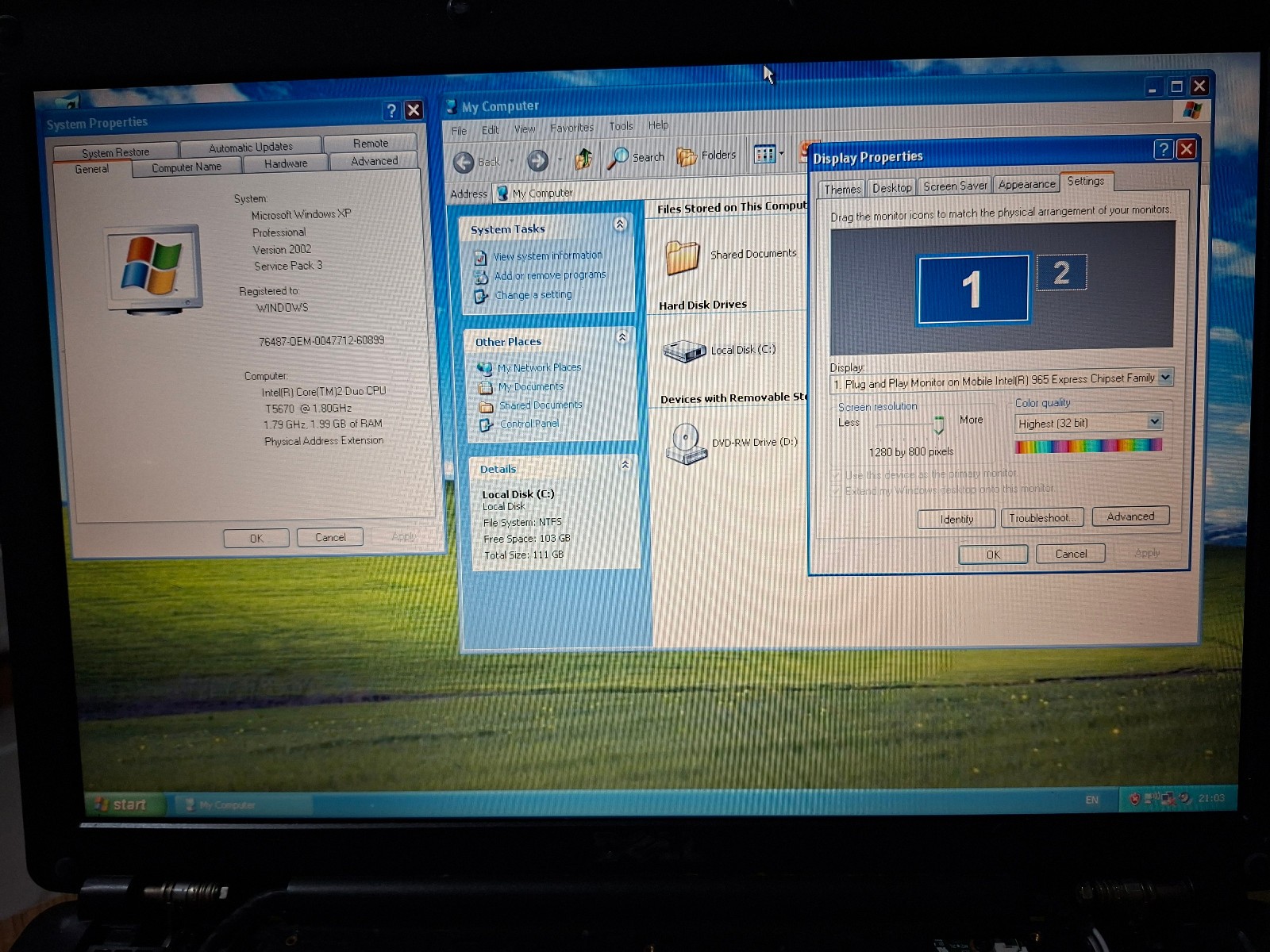
Task: Click the Screen resolution slider handle
Action: tap(938, 424)
